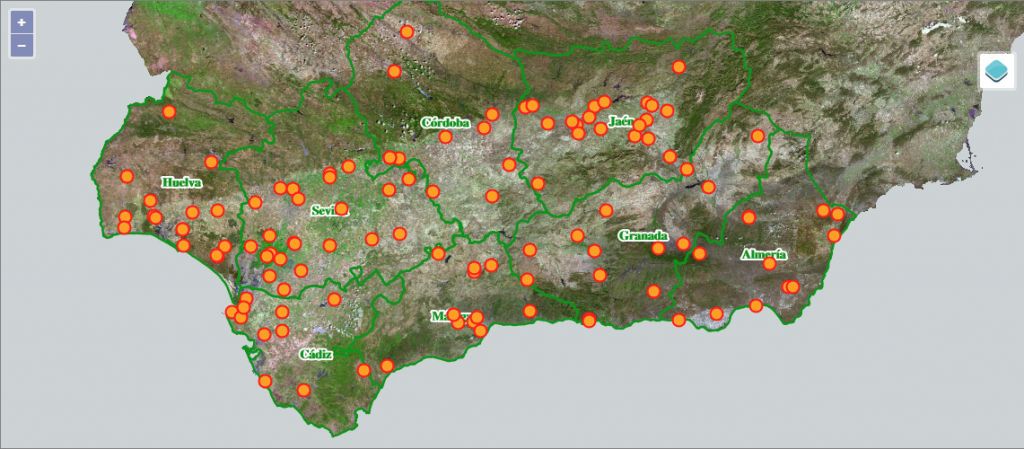Click the Málaga province label
This screenshot has height=449, width=1024.
point(440,317)
